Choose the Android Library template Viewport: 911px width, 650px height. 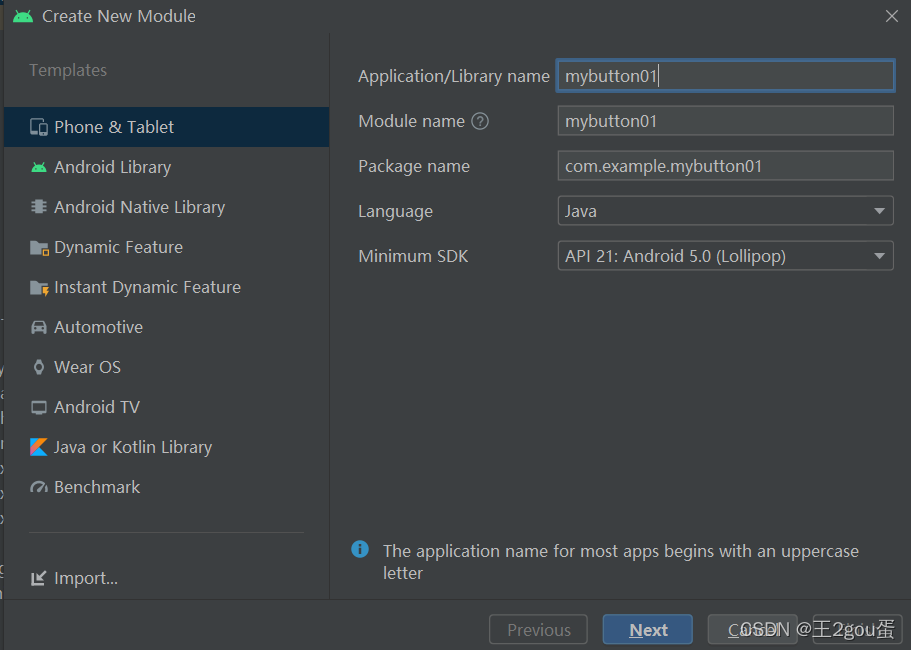[166, 167]
